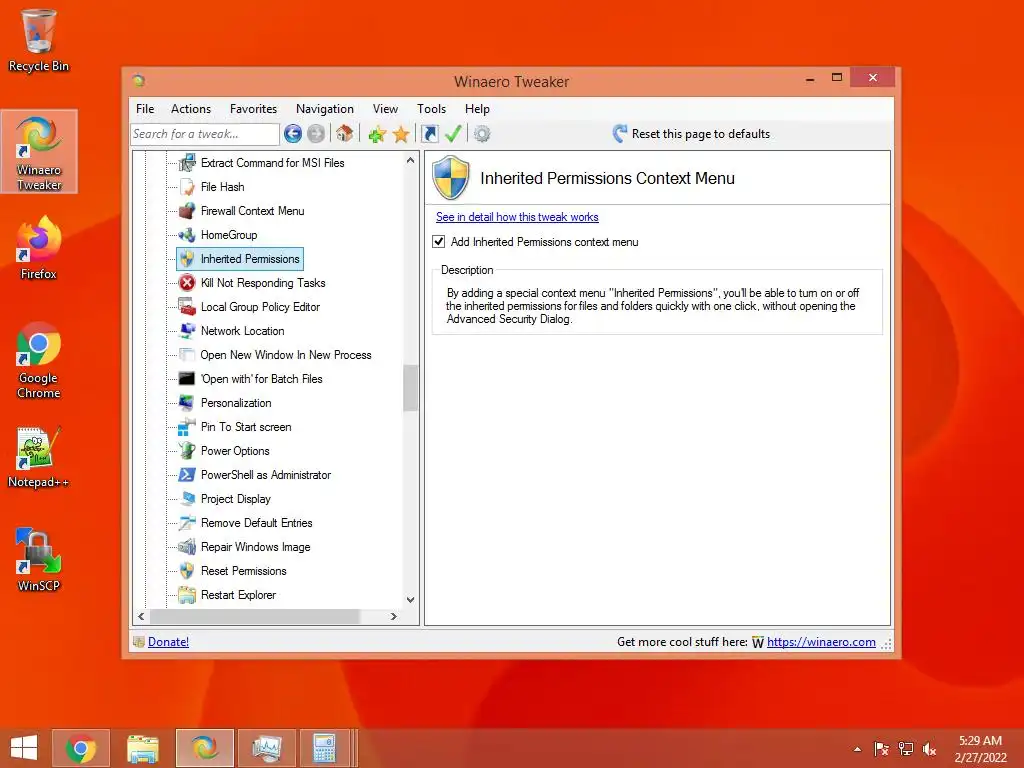Open the View menu
Image resolution: width=1024 pixels, height=768 pixels.
385,109
